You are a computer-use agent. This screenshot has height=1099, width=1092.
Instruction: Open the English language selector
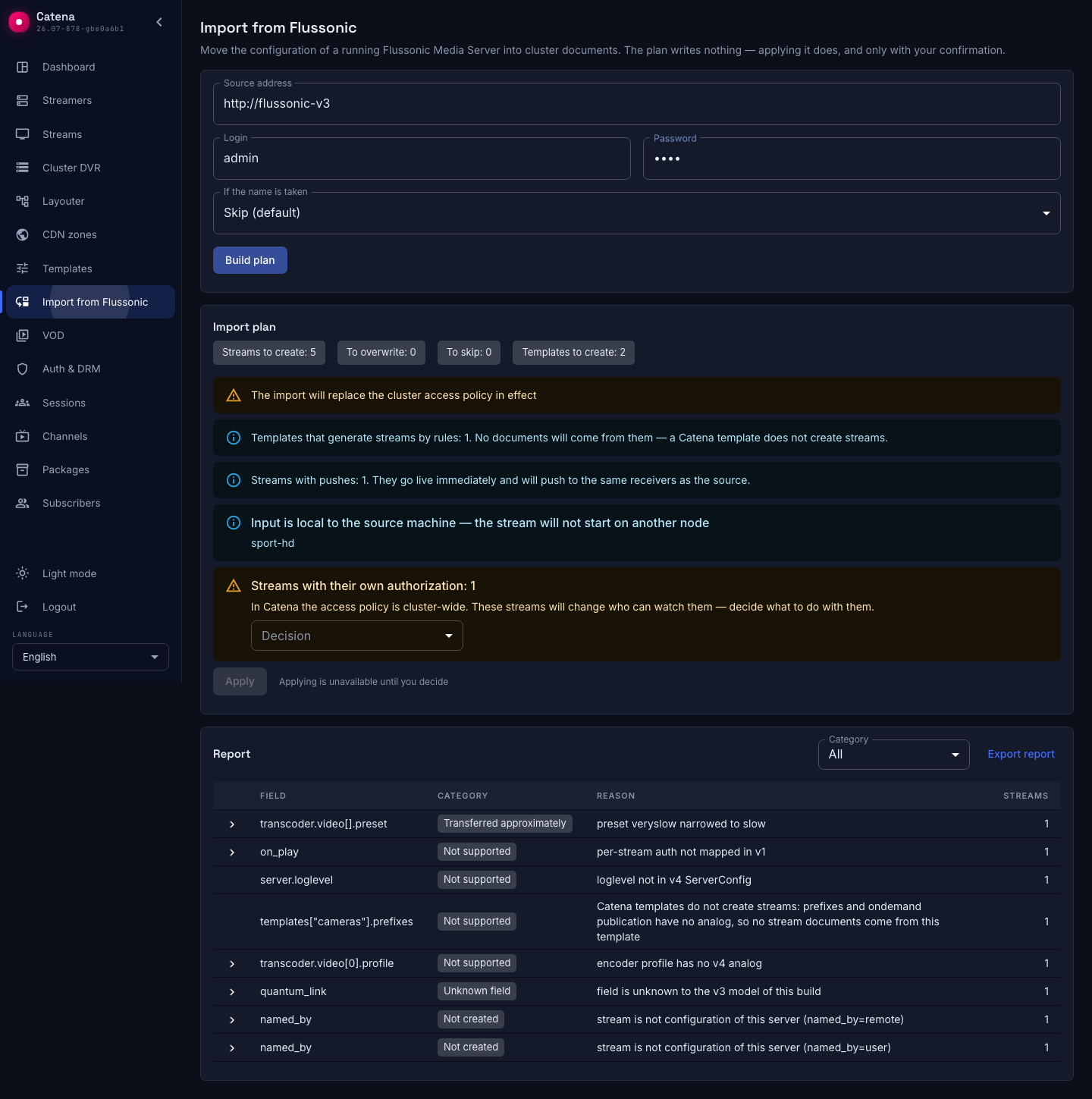pos(90,657)
